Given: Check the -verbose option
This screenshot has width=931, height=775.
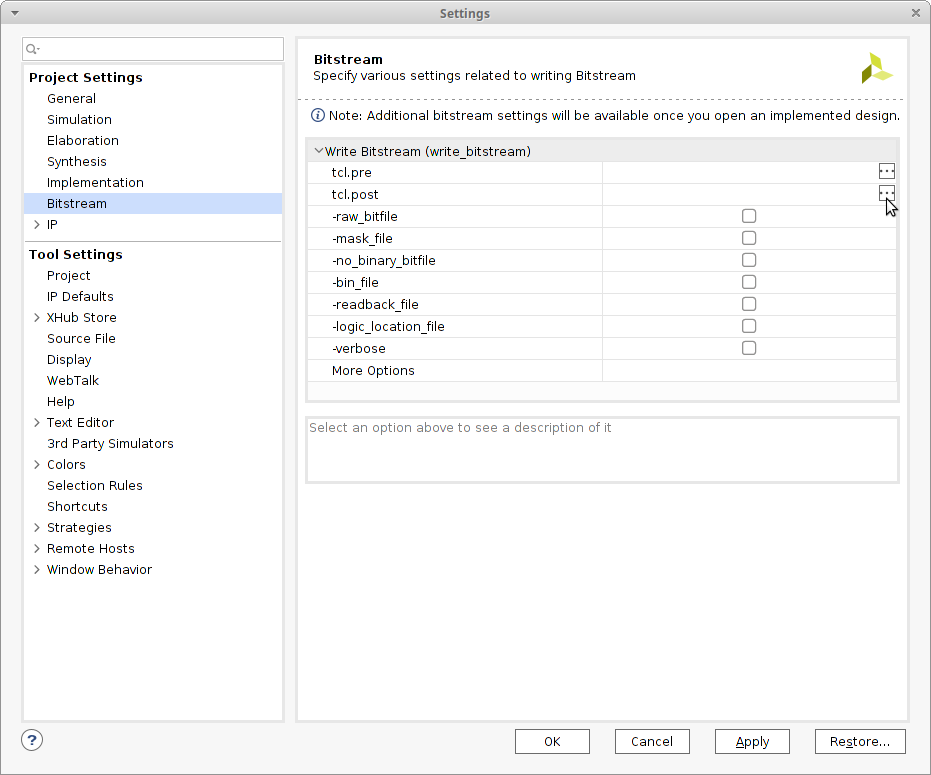Looking at the screenshot, I should (749, 348).
